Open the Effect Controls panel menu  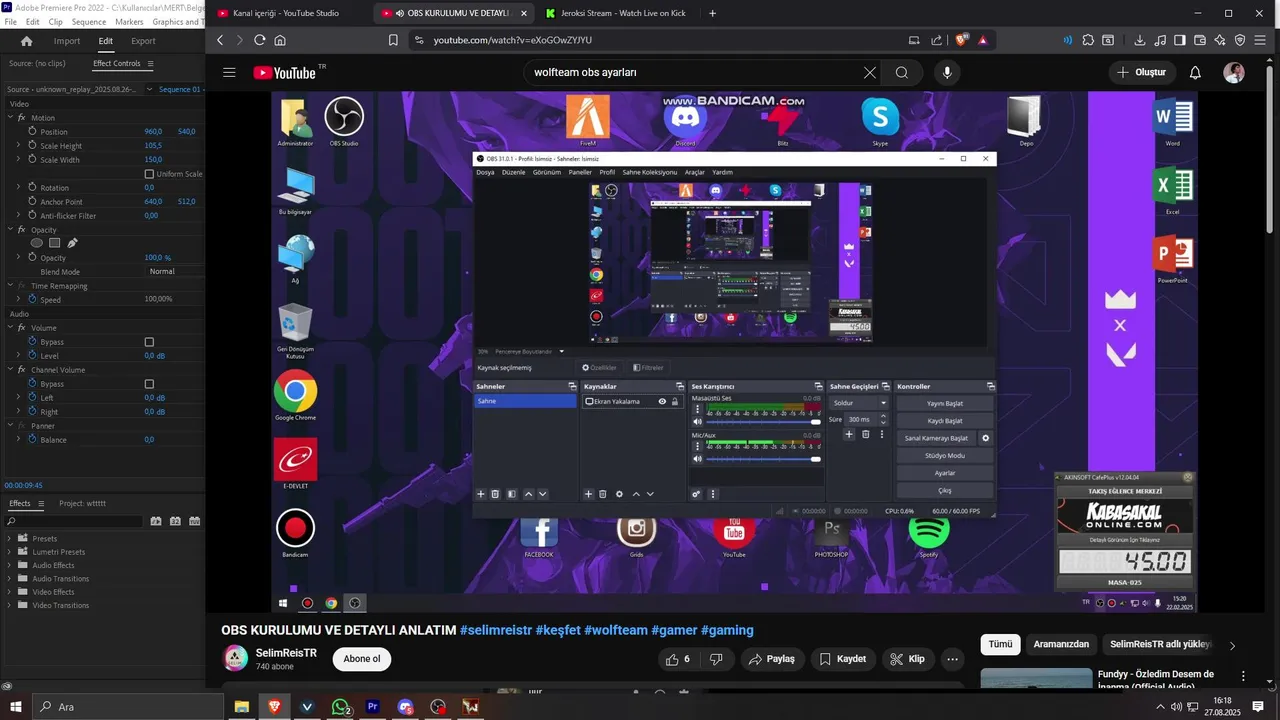coord(150,64)
